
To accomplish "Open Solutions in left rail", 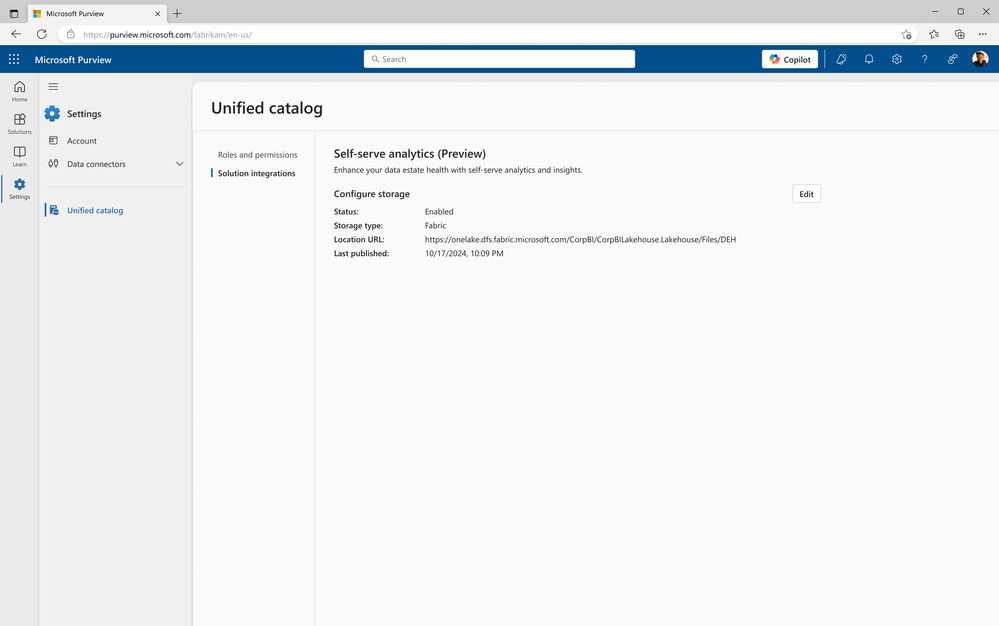I will pyautogui.click(x=20, y=124).
